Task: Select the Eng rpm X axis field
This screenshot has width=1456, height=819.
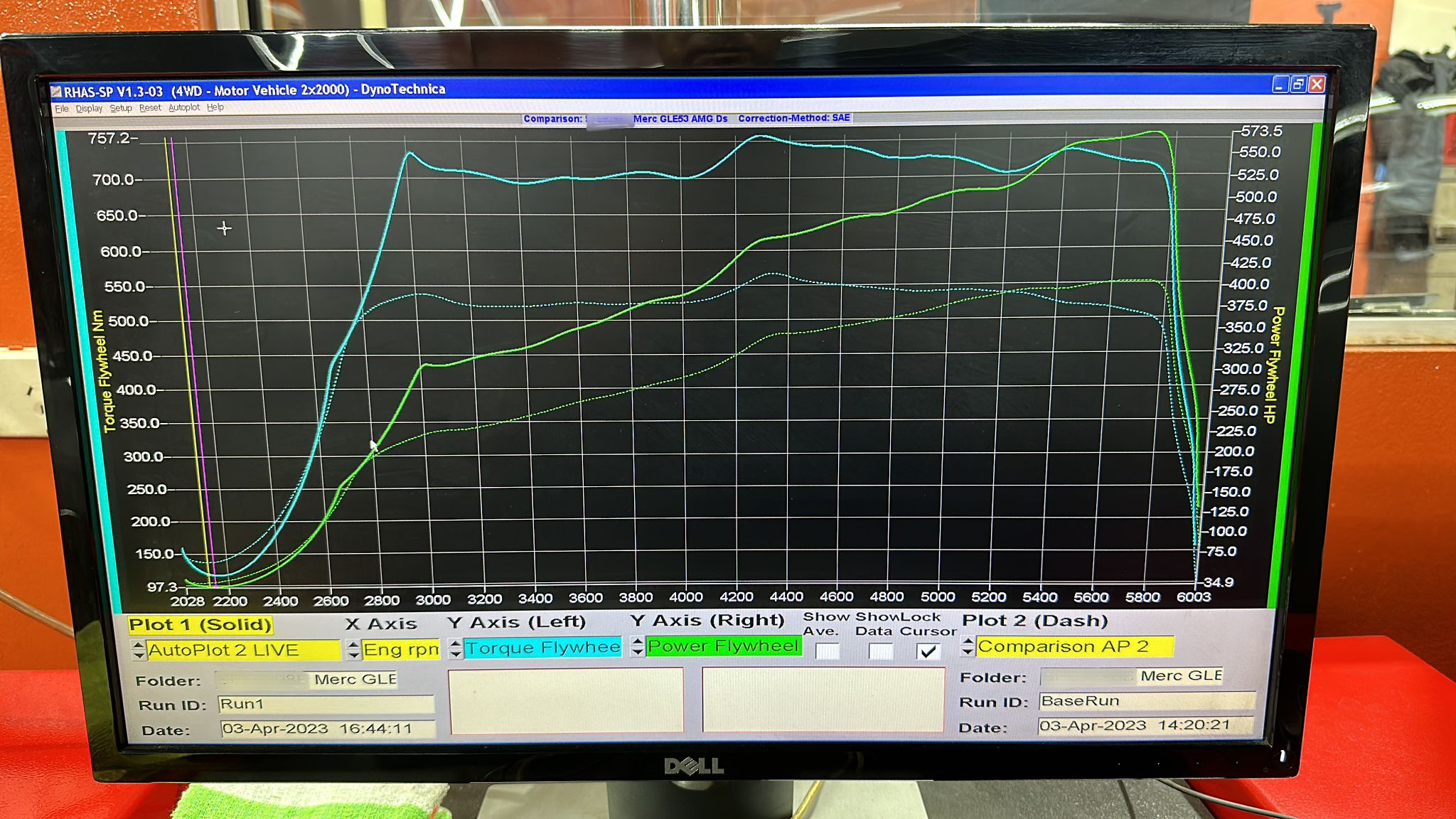Action: click(x=401, y=649)
